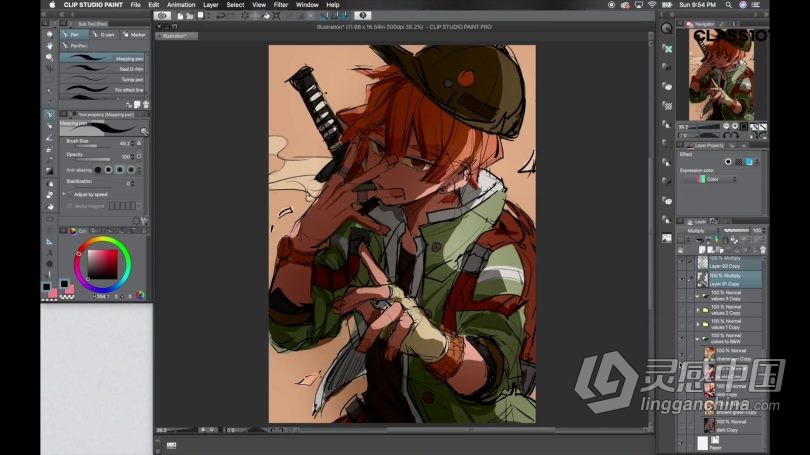Screen dimensions: 810x455
Task: Enable Adjust by speed checkbox
Action: [69, 194]
